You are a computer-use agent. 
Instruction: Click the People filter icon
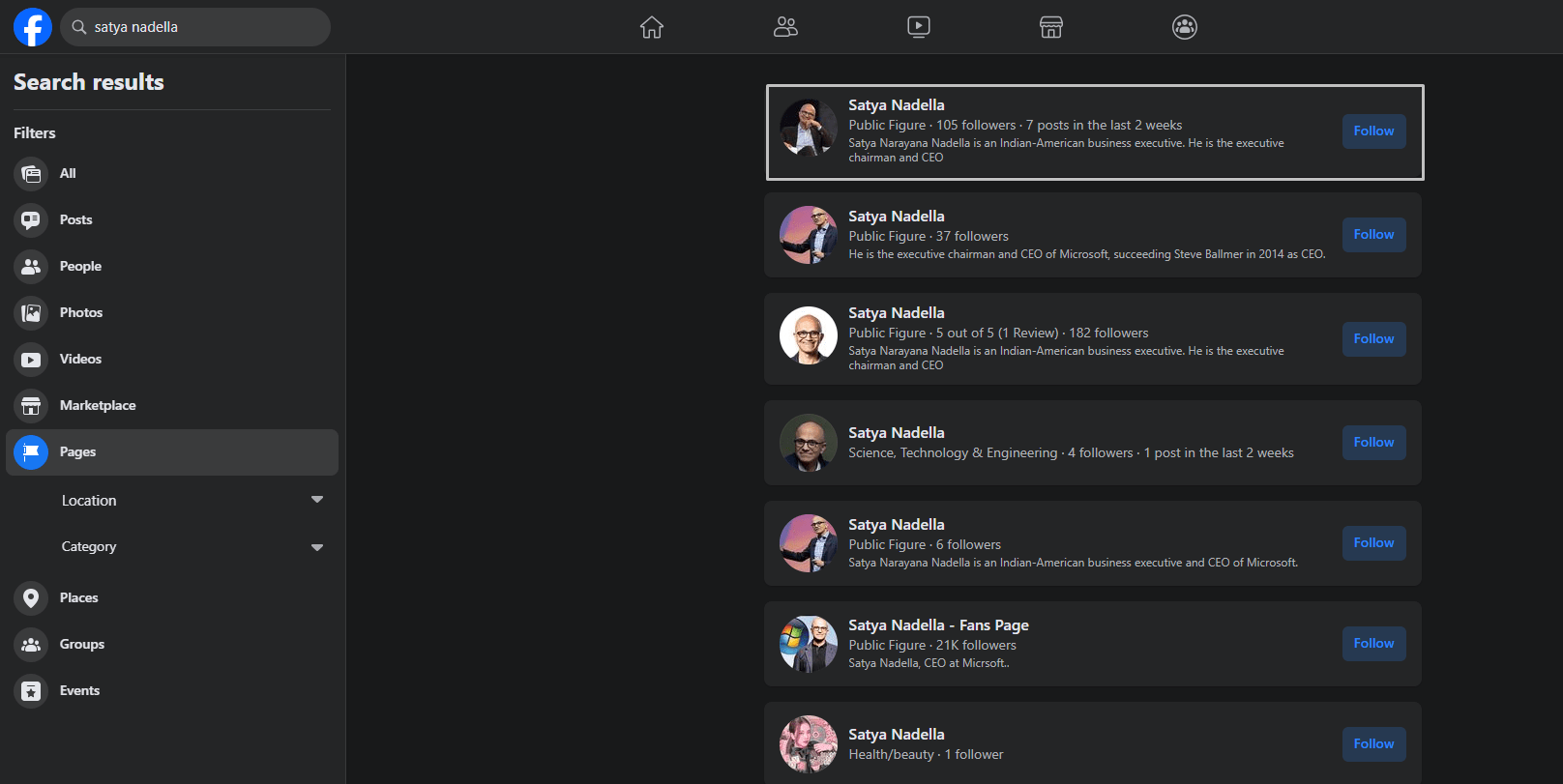tap(31, 267)
